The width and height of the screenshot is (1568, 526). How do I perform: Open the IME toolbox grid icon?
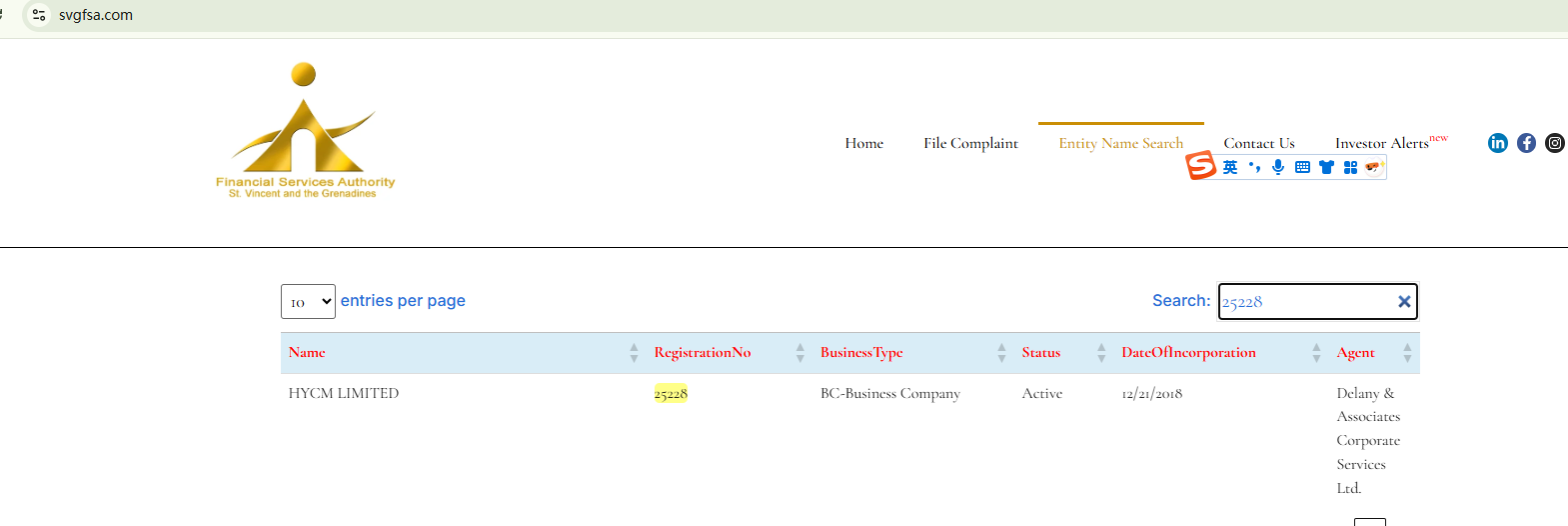(1350, 167)
